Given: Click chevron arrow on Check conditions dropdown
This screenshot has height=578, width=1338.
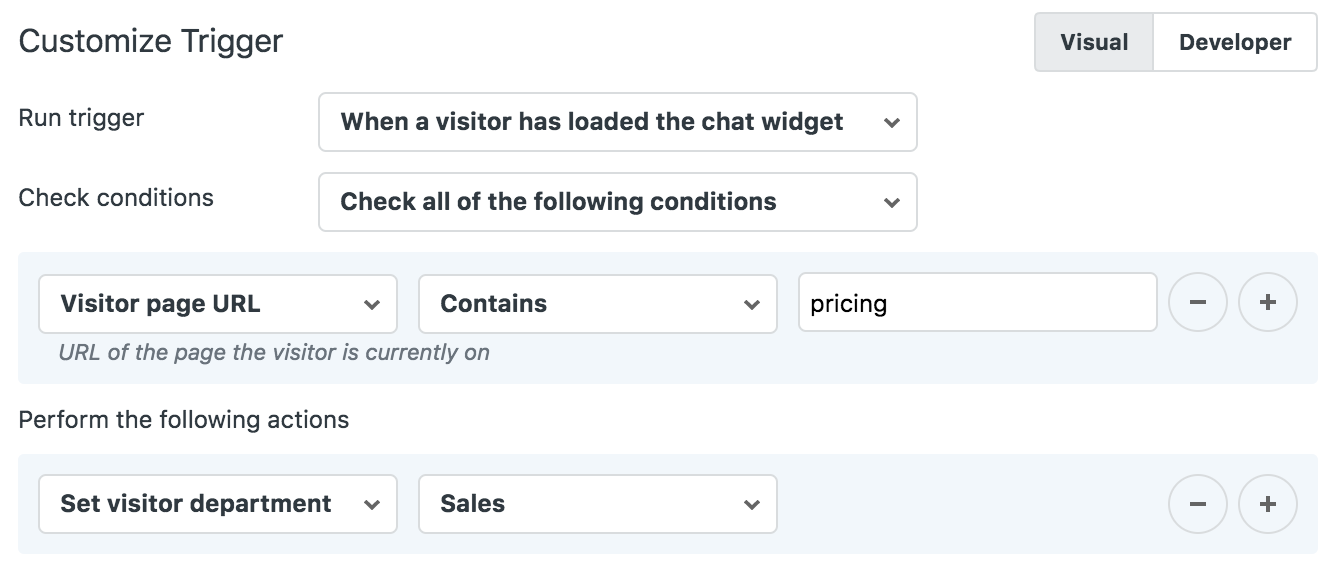Looking at the screenshot, I should click(891, 203).
